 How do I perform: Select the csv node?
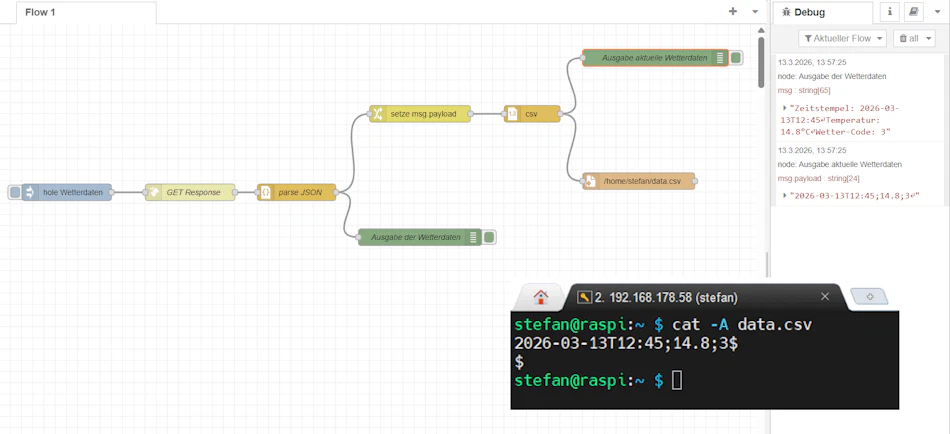tap(531, 114)
